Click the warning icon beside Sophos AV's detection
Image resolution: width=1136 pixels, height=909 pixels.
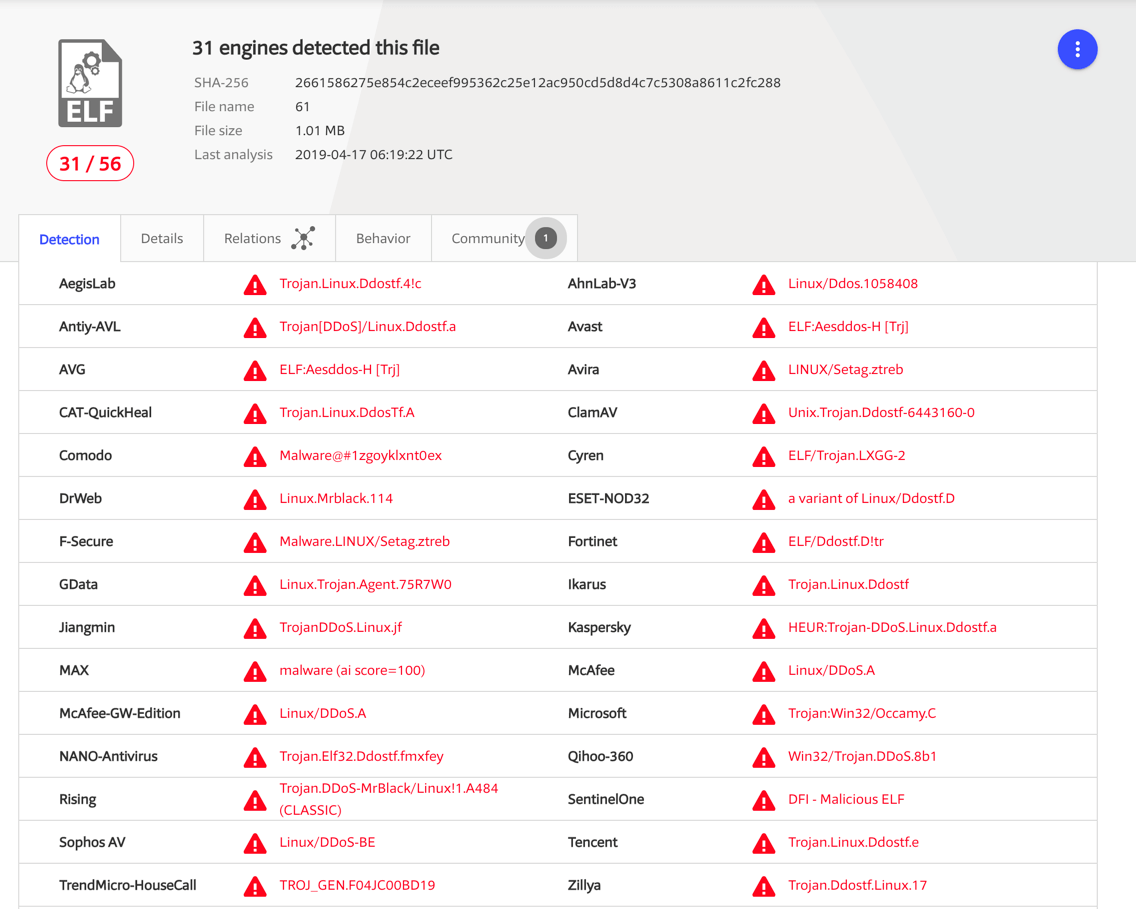[254, 843]
